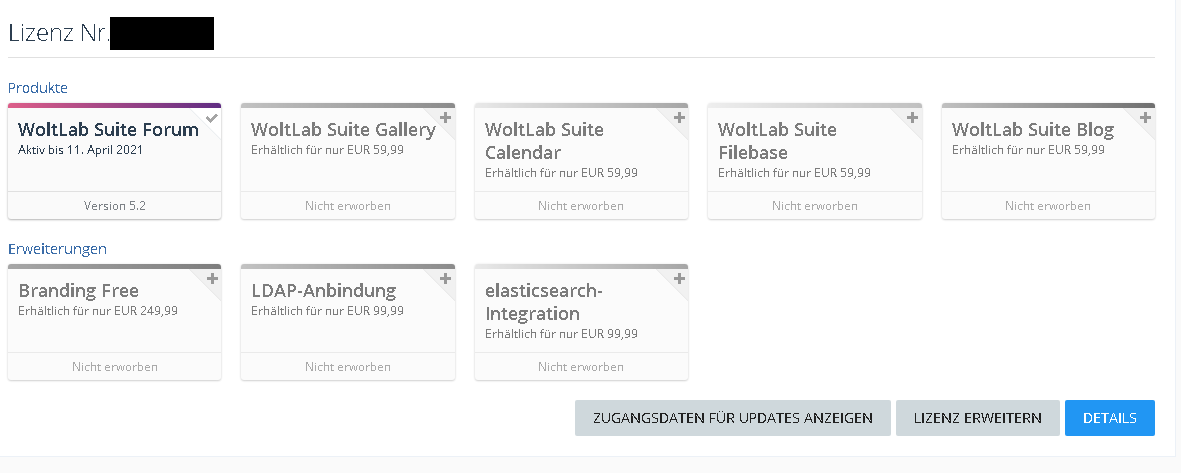Open the WoltLab Suite Gallery product title

(x=343, y=130)
